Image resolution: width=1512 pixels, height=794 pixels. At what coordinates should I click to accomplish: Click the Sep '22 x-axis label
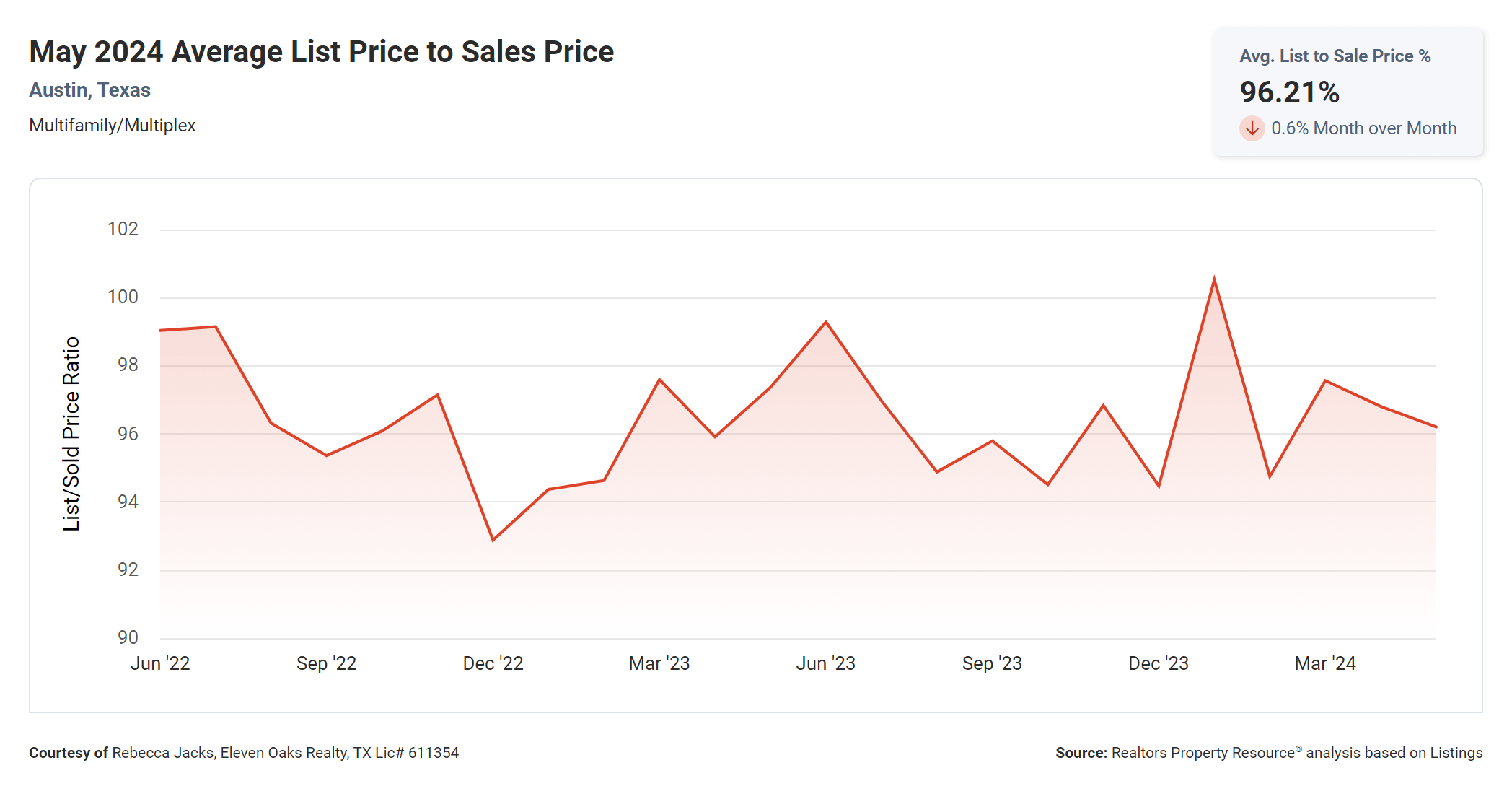pos(326,663)
